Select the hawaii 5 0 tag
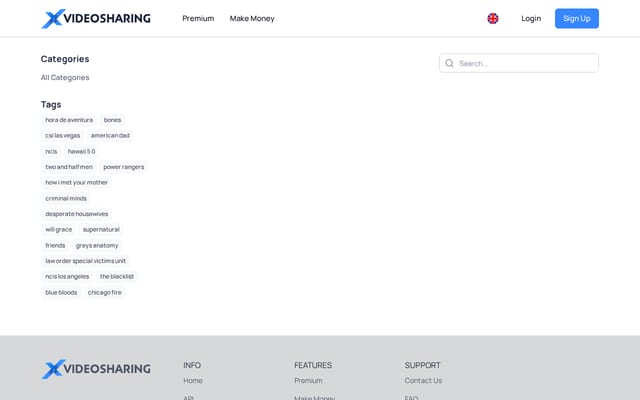The image size is (640, 400). click(x=82, y=151)
